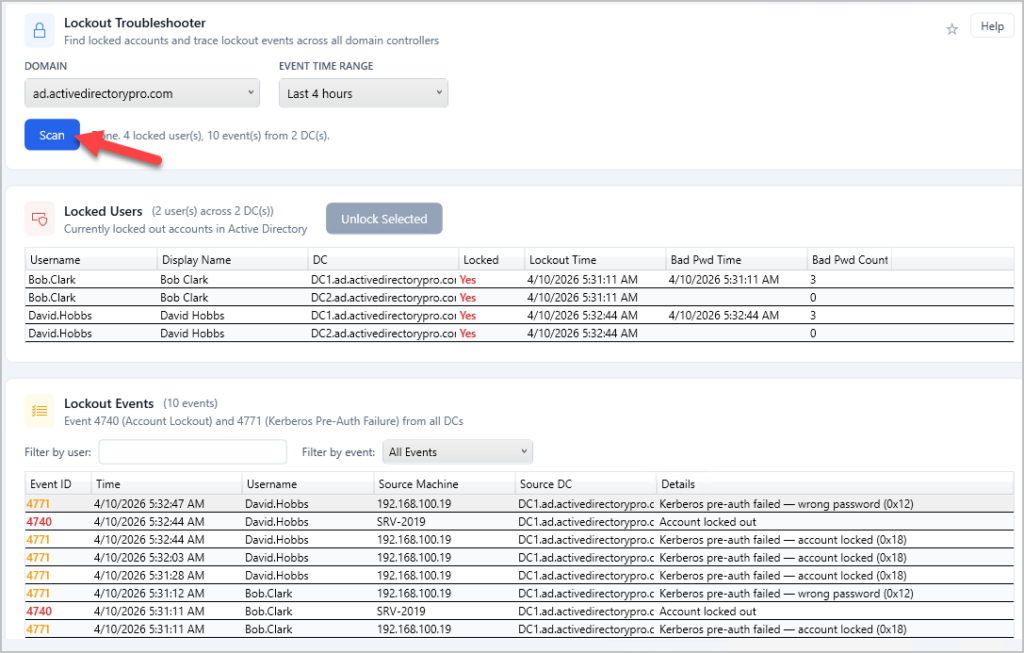
Task: Click the Bad Pwd Time column header
Action: click(737, 260)
